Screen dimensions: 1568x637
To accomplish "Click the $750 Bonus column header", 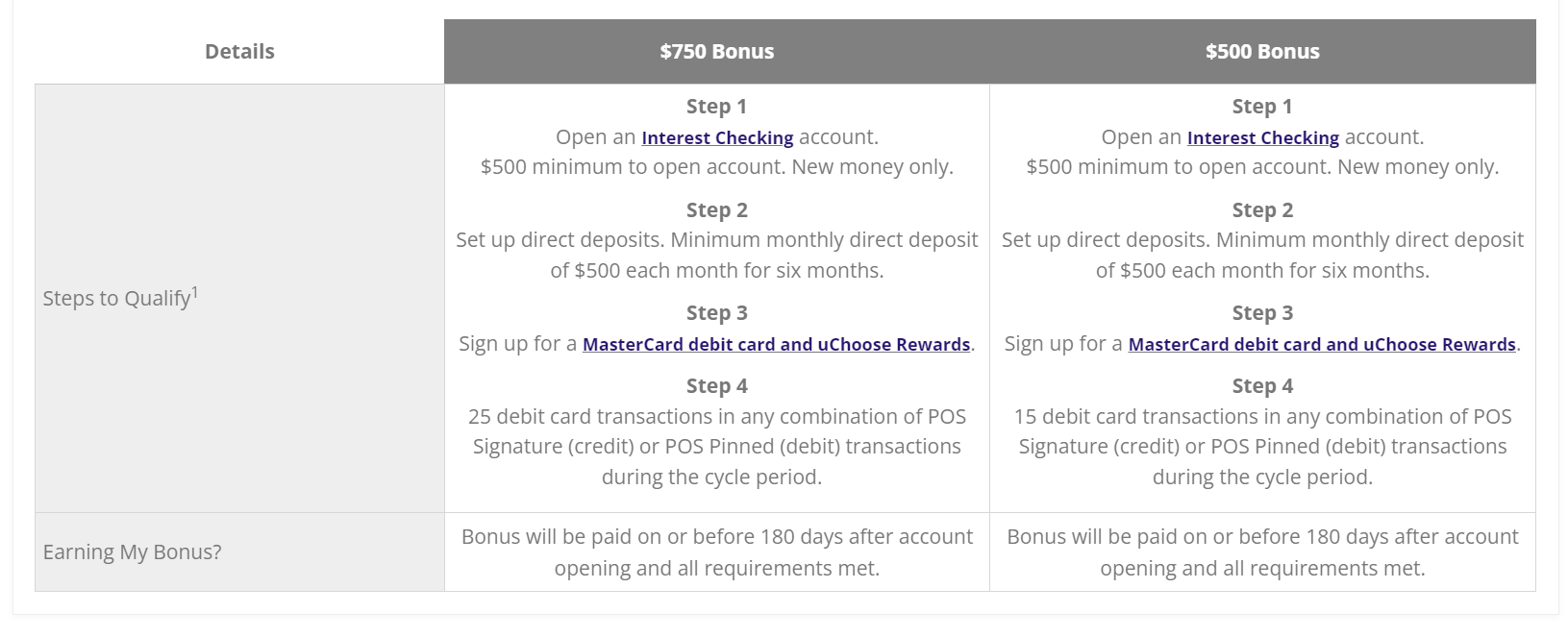I will [x=716, y=51].
